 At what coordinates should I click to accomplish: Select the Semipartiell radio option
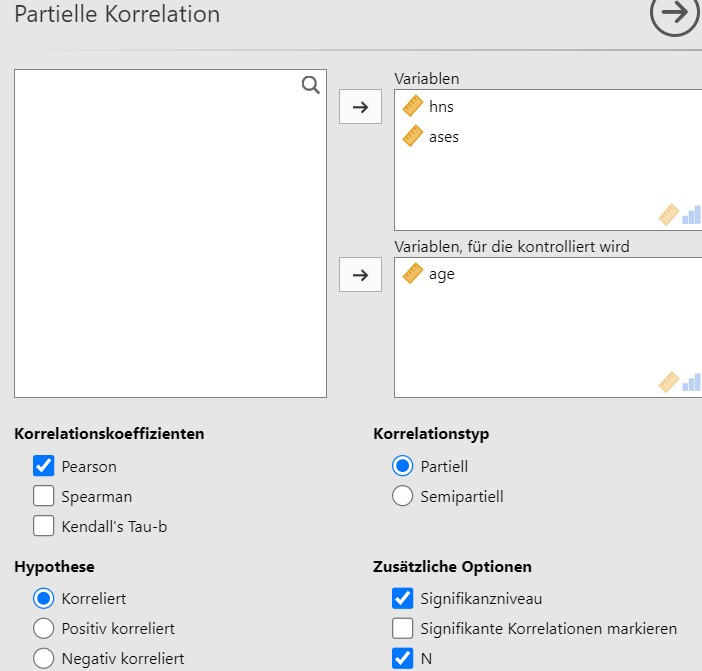pyautogui.click(x=402, y=496)
